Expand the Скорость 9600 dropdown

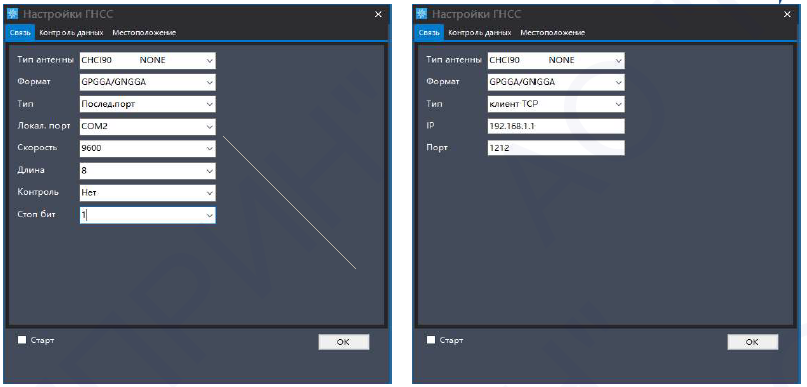tap(209, 149)
